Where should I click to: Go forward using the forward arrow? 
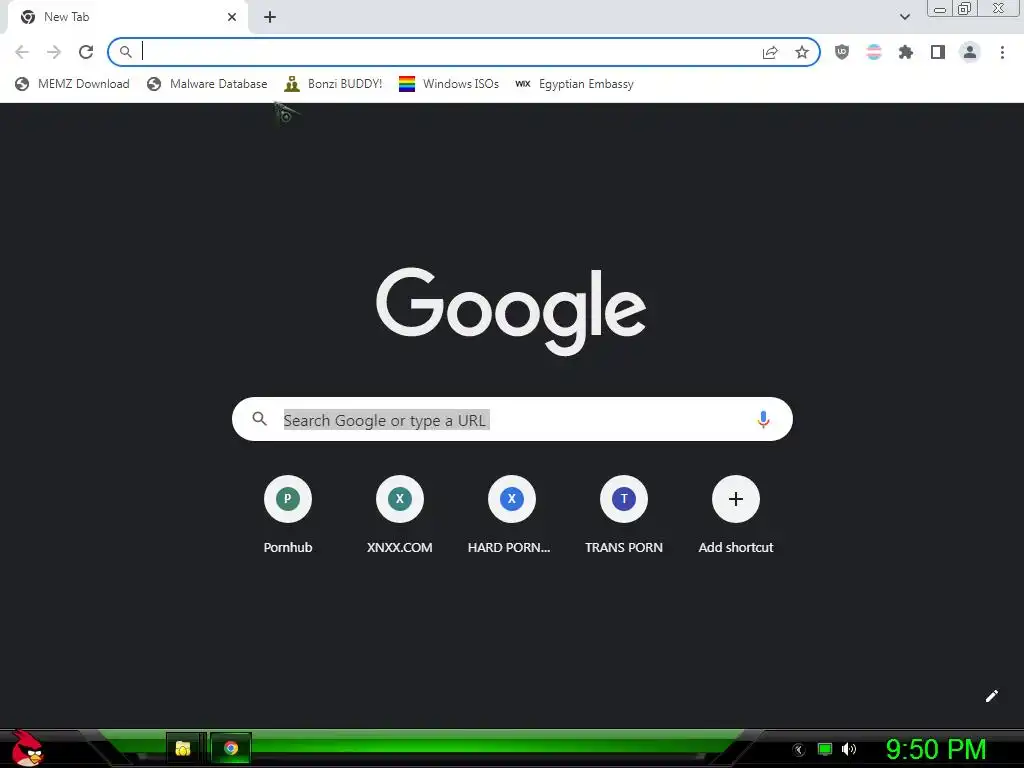click(x=54, y=52)
